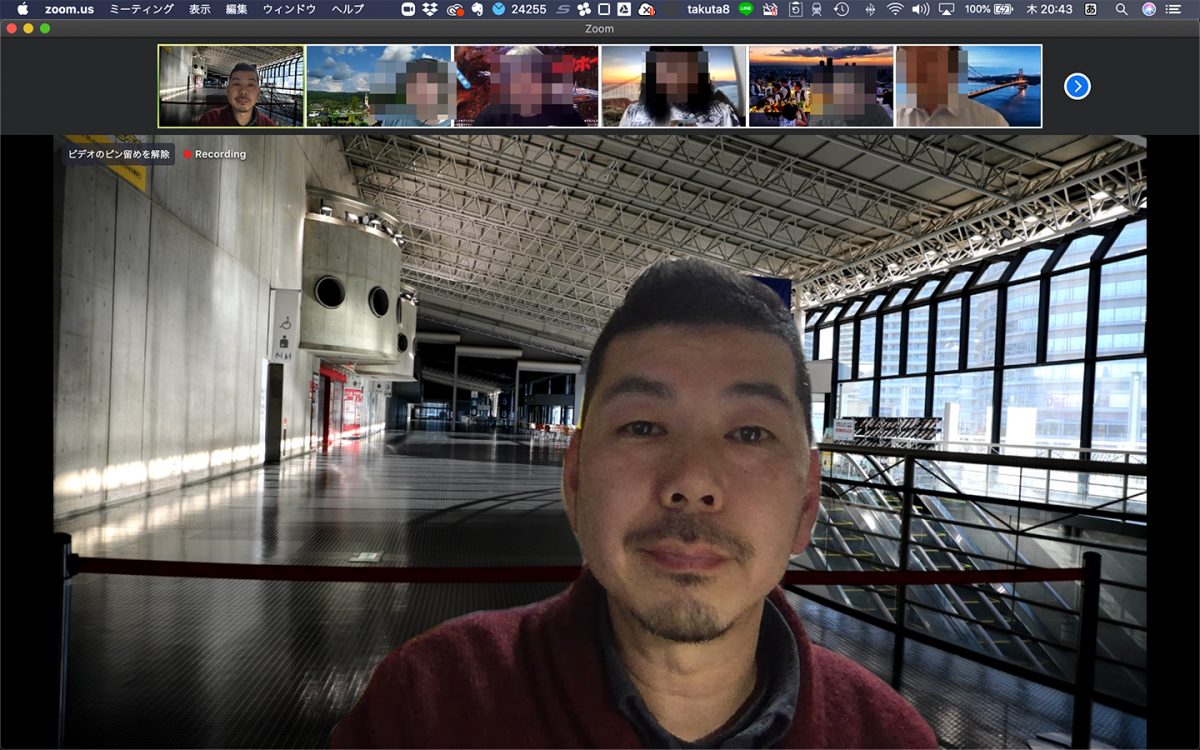The width and height of the screenshot is (1200, 750).
Task: Click the ビデオのピン留めを解除 button
Action: tap(118, 154)
